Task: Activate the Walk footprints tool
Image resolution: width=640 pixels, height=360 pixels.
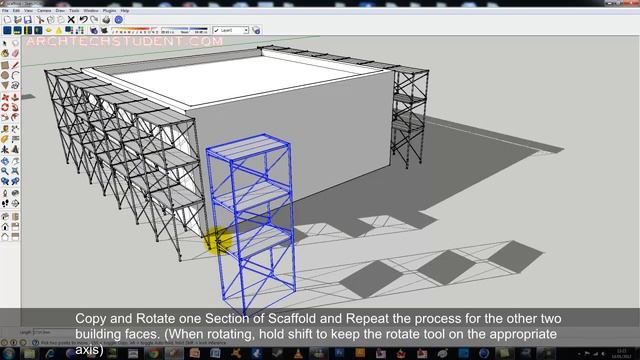Action: 5,204
